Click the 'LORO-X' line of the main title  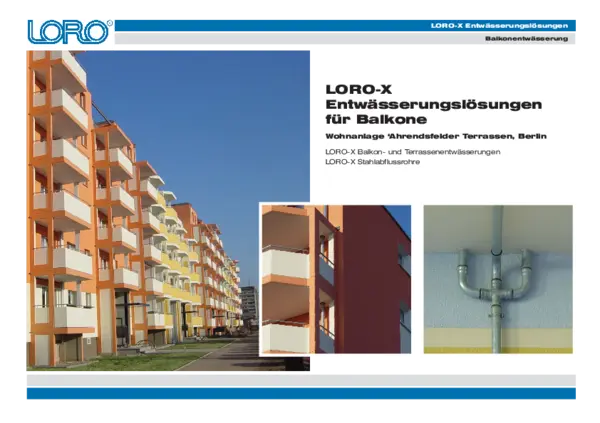(x=359, y=89)
